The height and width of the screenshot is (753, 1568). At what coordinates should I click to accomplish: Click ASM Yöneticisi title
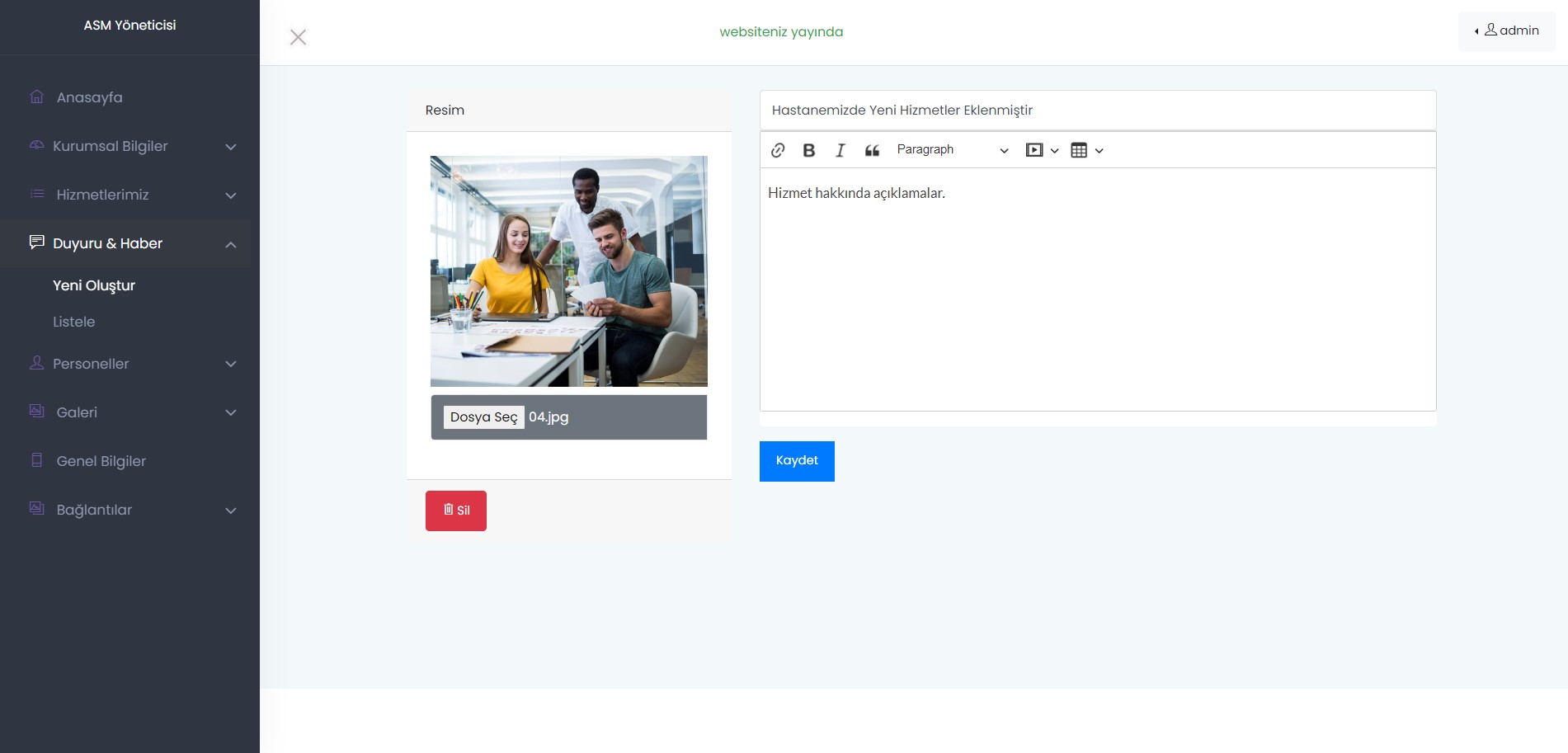click(x=129, y=26)
